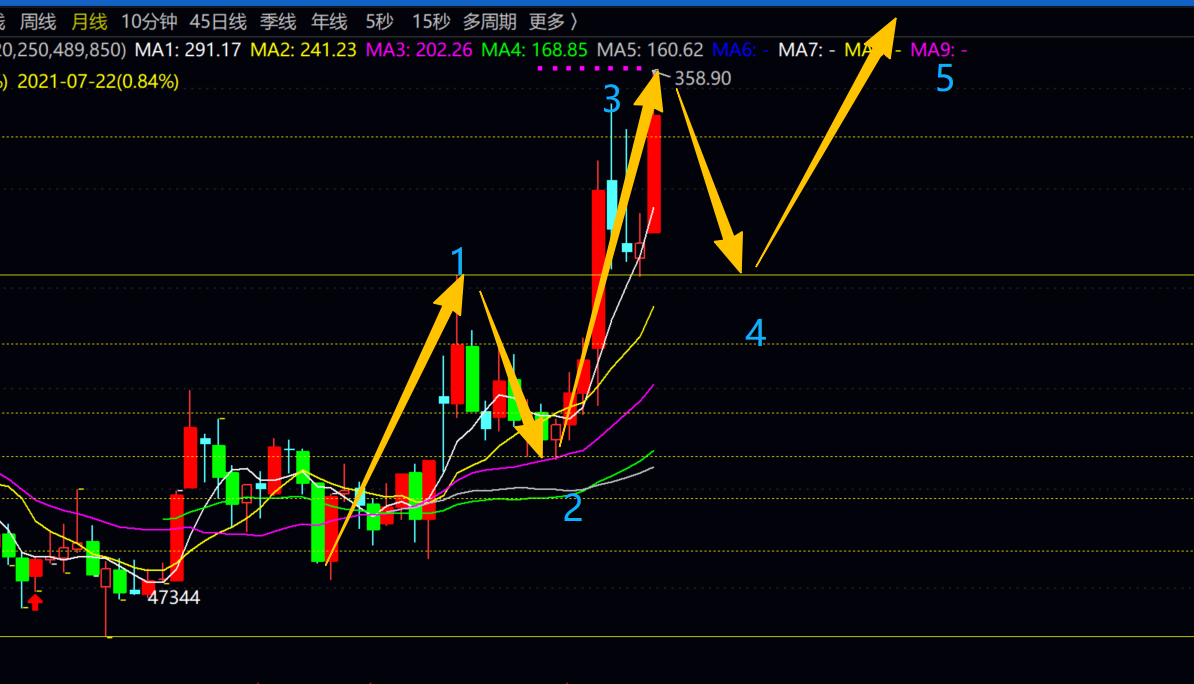Viewport: 1194px width, 684px height.
Task: Open the 多周期 multi-period view
Action: point(489,21)
